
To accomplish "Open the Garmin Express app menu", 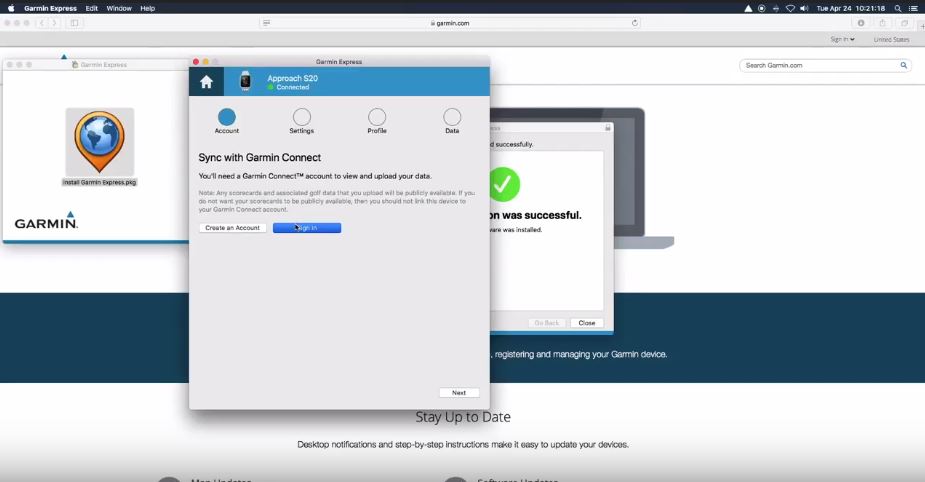I will click(50, 8).
